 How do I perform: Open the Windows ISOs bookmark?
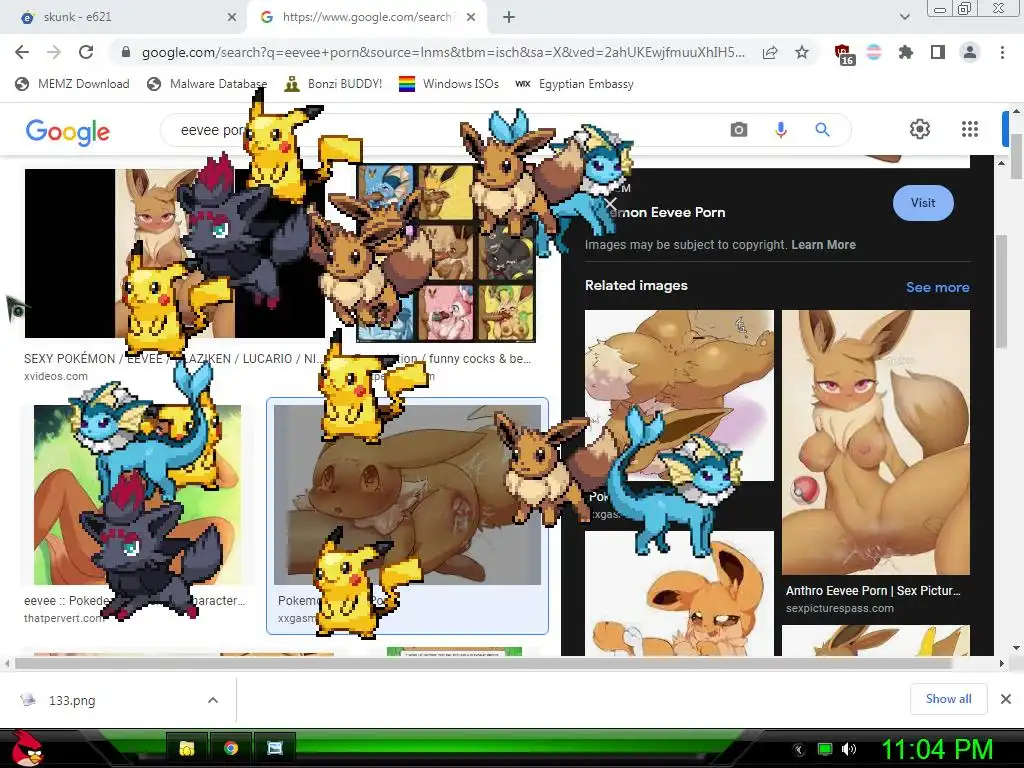tap(449, 84)
